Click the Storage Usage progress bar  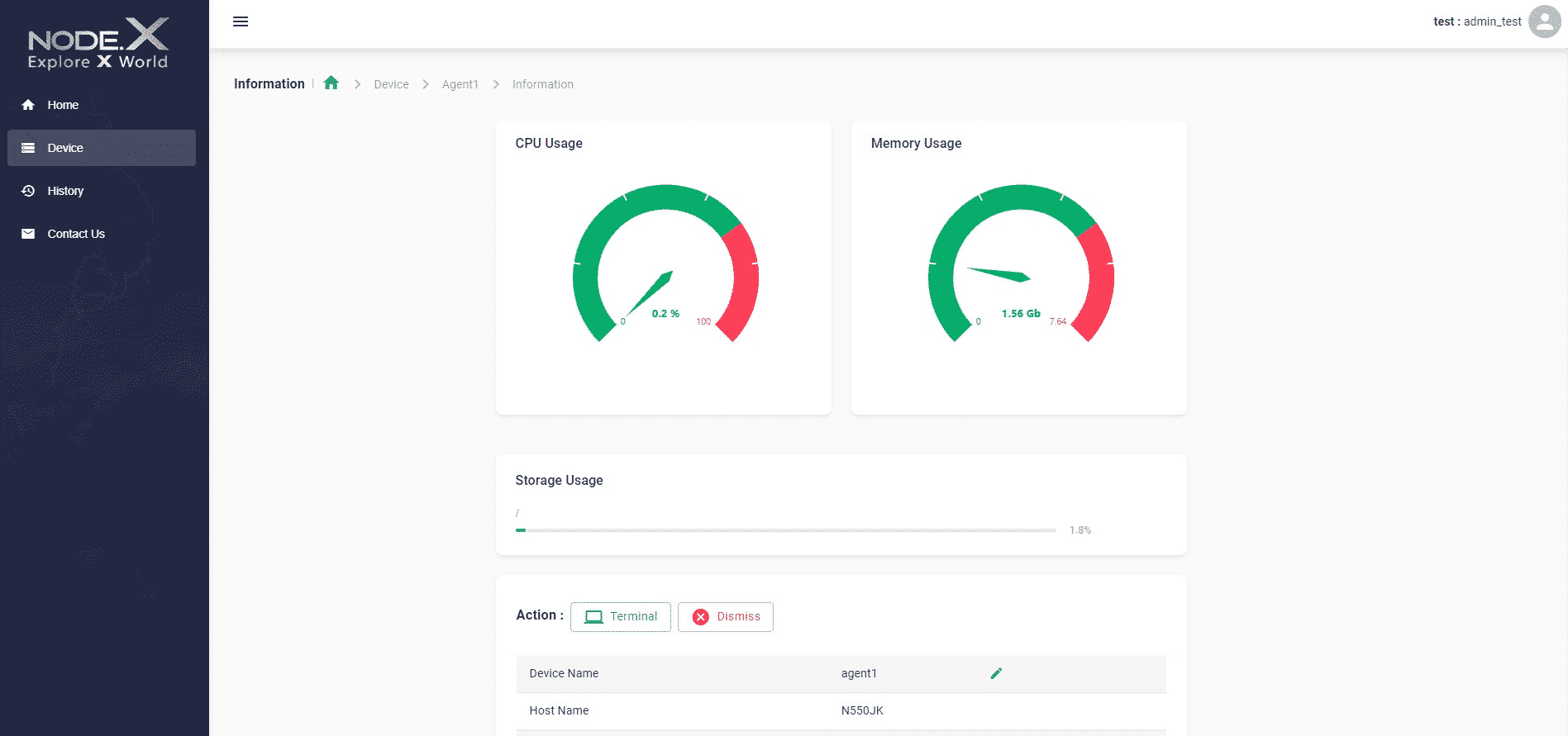pos(785,530)
